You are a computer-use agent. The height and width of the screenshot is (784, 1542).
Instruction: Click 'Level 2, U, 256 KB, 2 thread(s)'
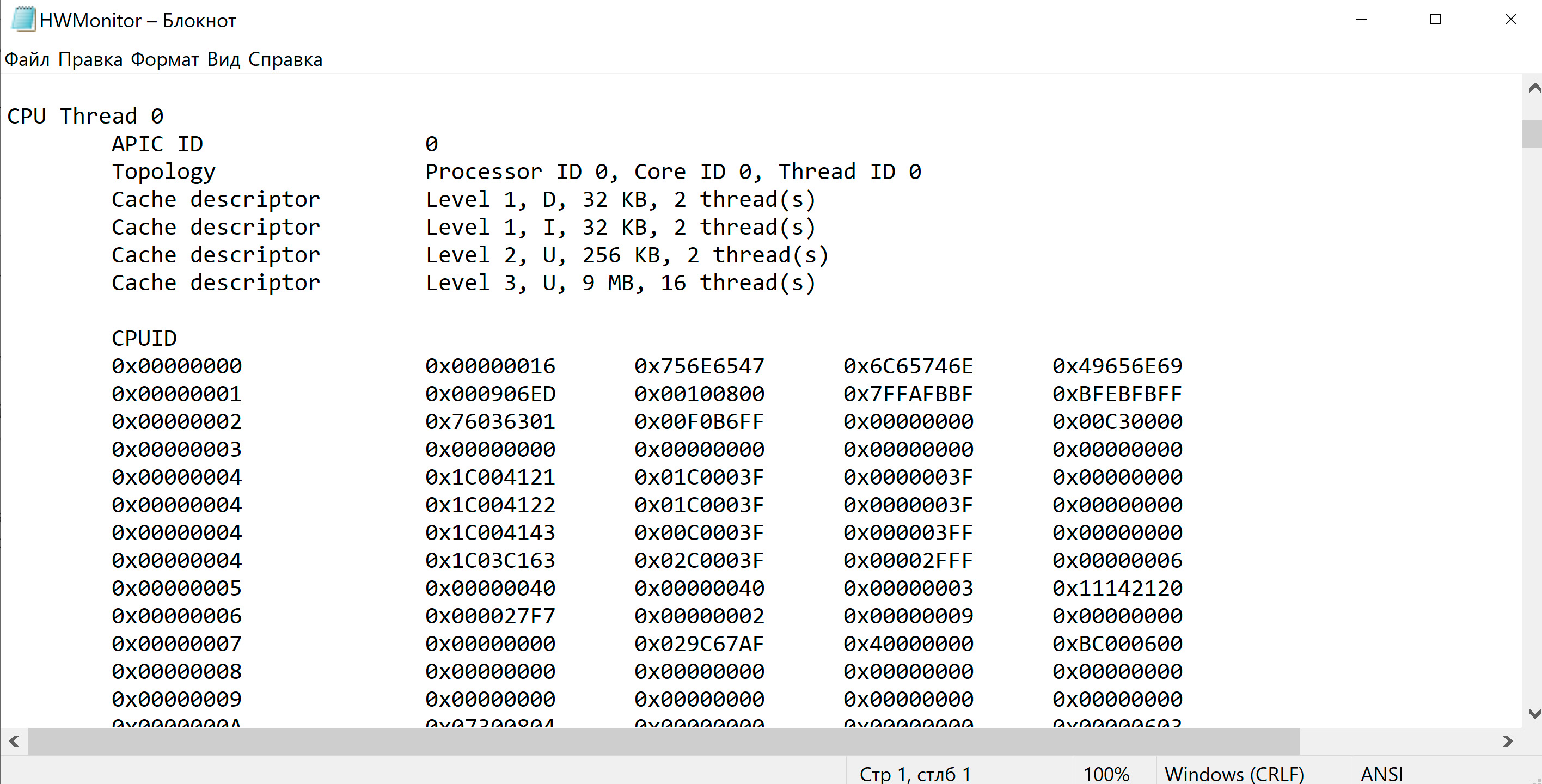(627, 255)
